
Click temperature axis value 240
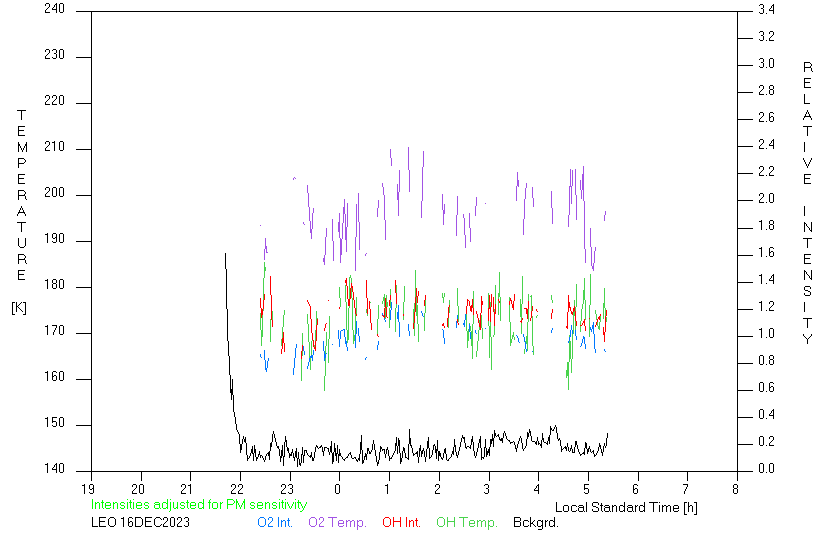[54, 9]
